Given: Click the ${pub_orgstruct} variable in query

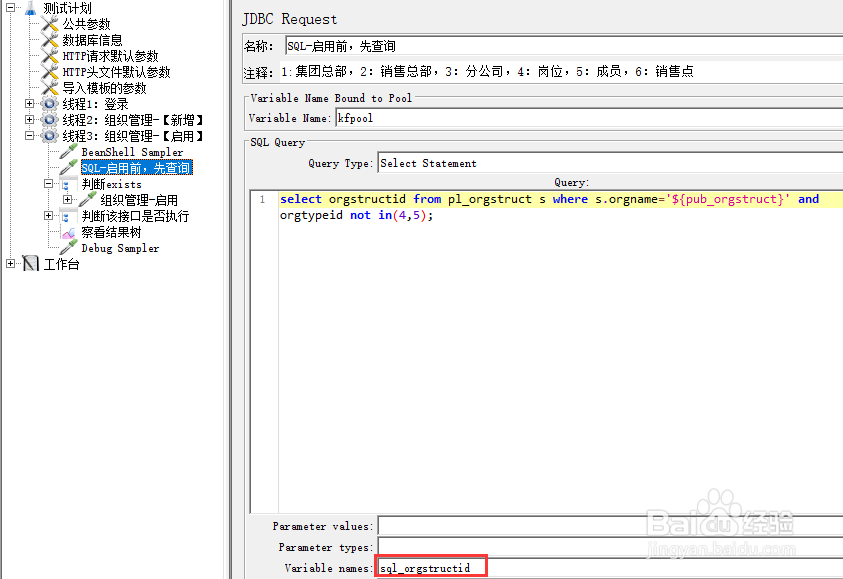Looking at the screenshot, I should pyautogui.click(x=728, y=199).
